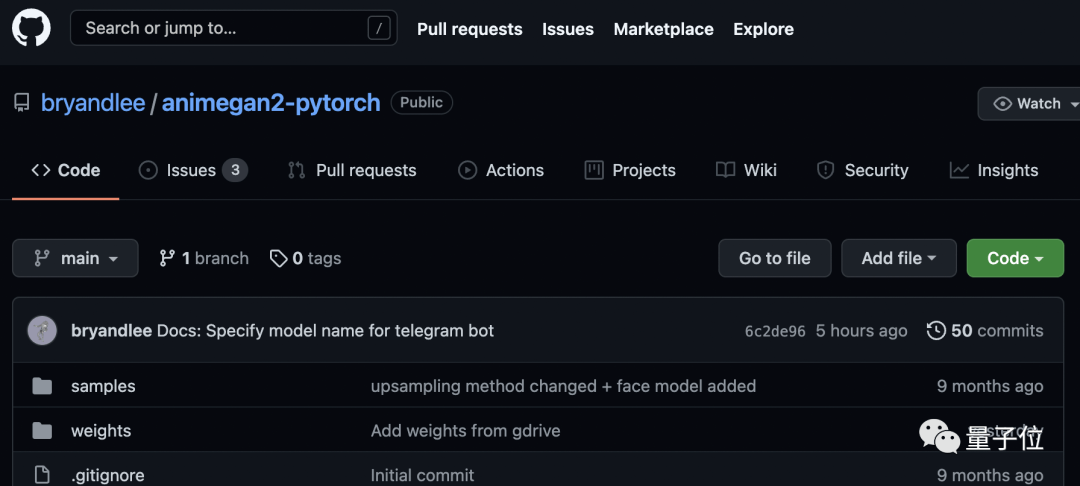The image size is (1080, 486).
Task: Click the weights folder icon
Action: click(42, 431)
